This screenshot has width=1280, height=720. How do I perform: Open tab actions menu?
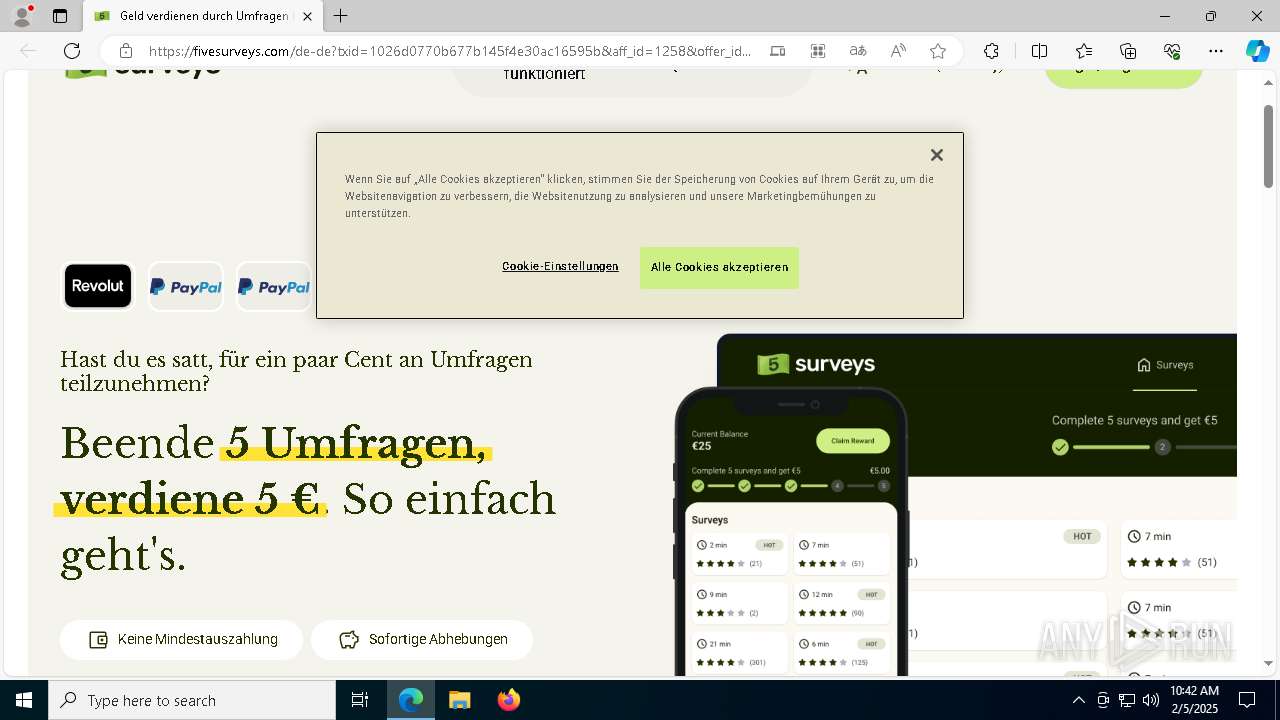60,16
